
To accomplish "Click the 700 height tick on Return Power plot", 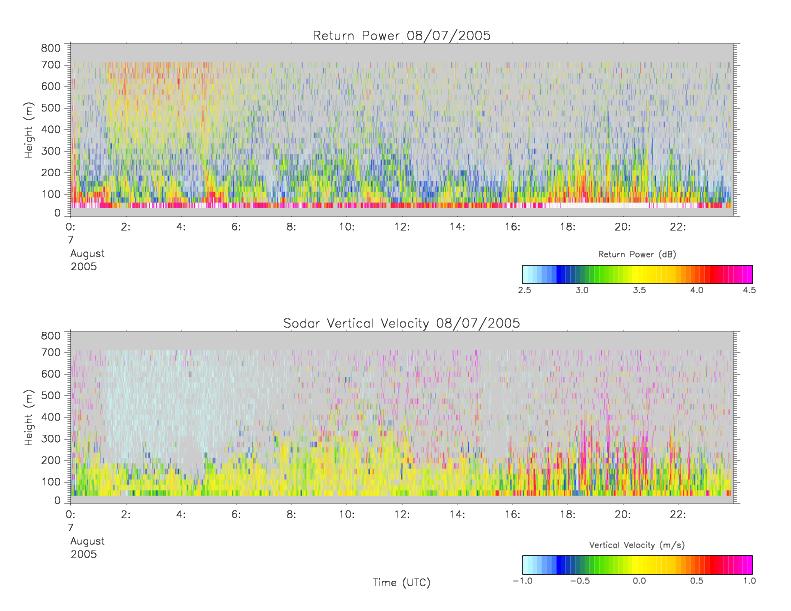I will (50, 65).
